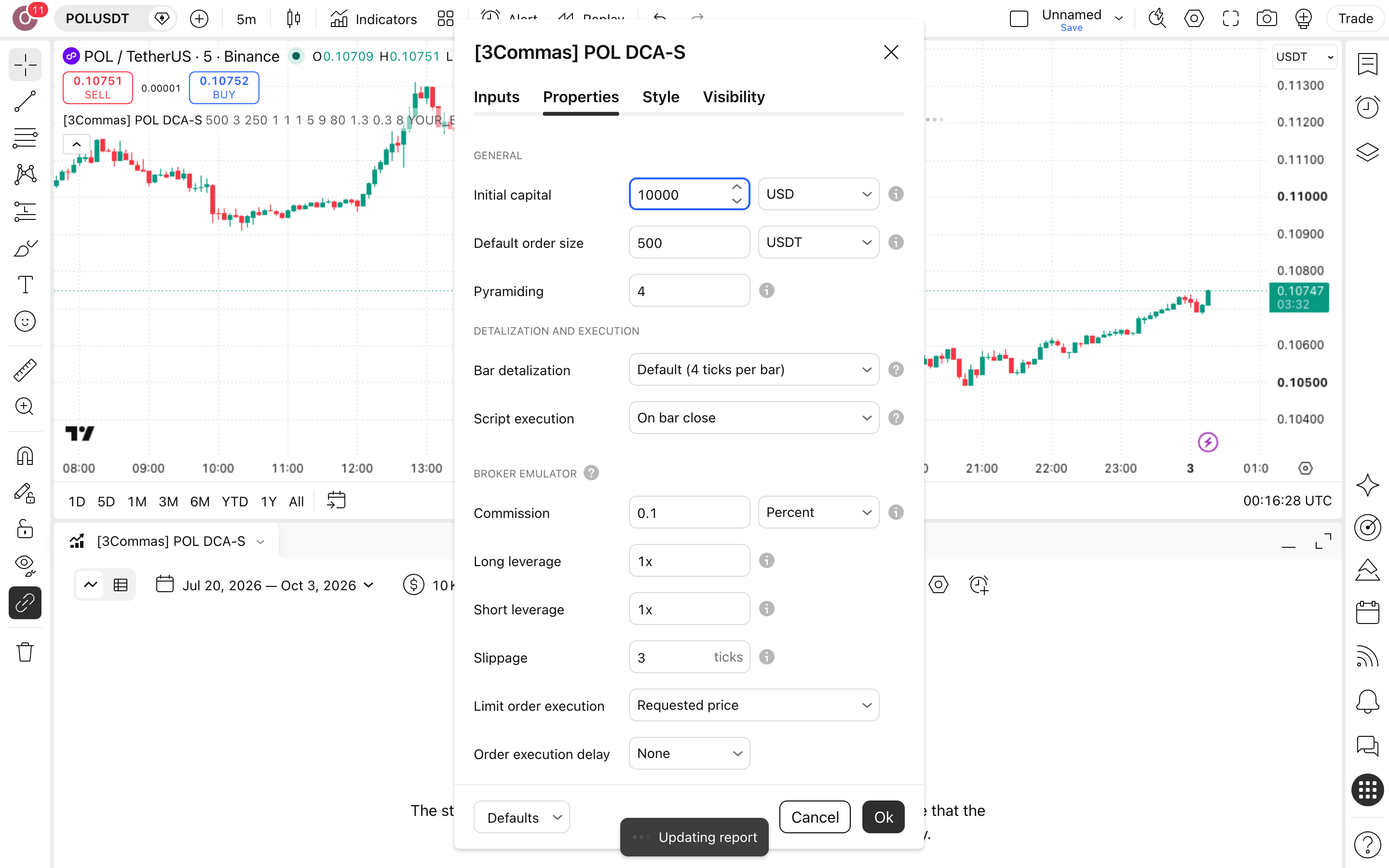Open the emoji stickers tool
This screenshot has height=868, width=1389.
point(25,322)
